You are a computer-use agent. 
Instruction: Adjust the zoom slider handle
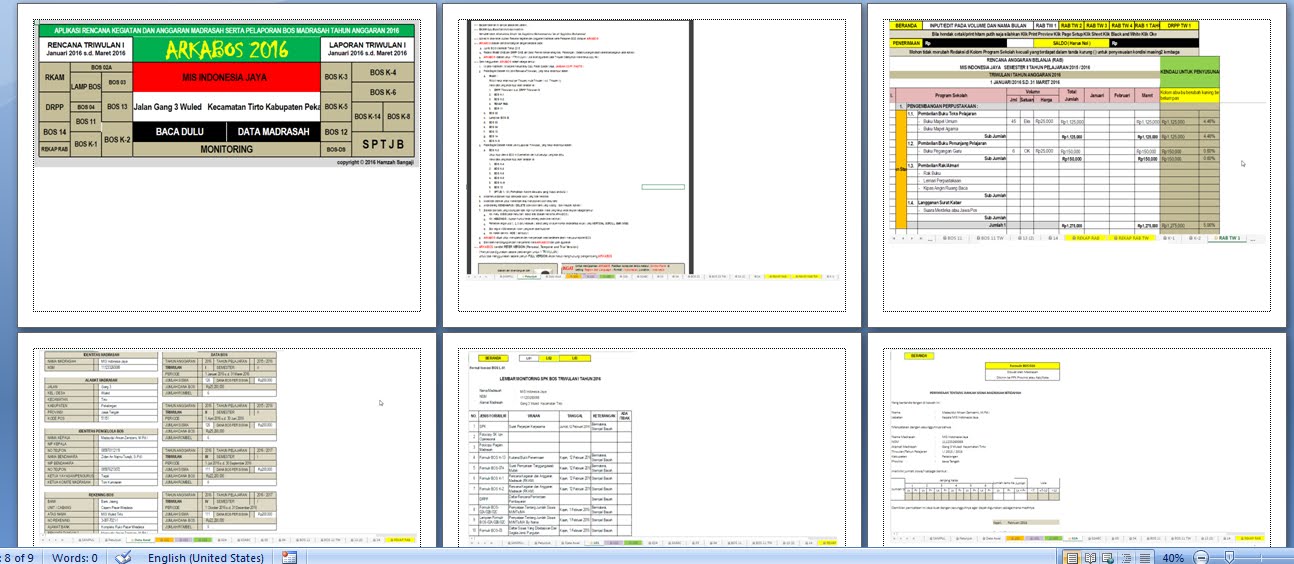(1229, 557)
